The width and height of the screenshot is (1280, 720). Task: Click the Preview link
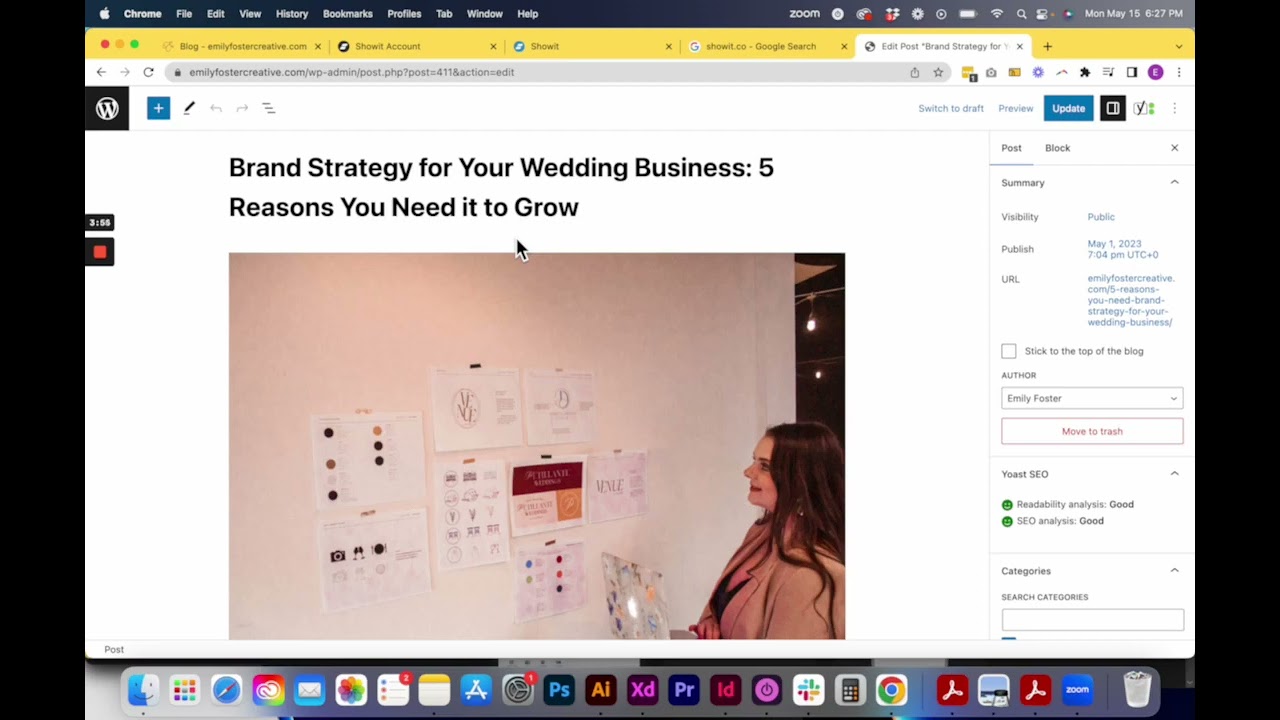point(1015,108)
